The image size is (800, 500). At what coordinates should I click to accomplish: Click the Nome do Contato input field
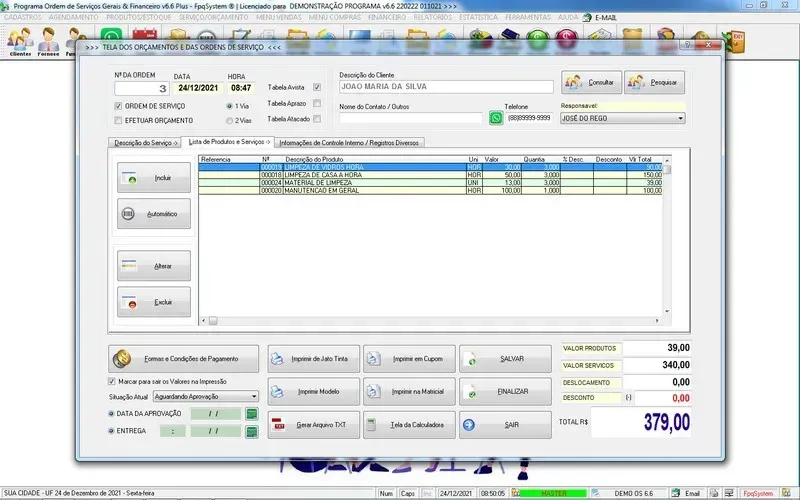pos(410,118)
